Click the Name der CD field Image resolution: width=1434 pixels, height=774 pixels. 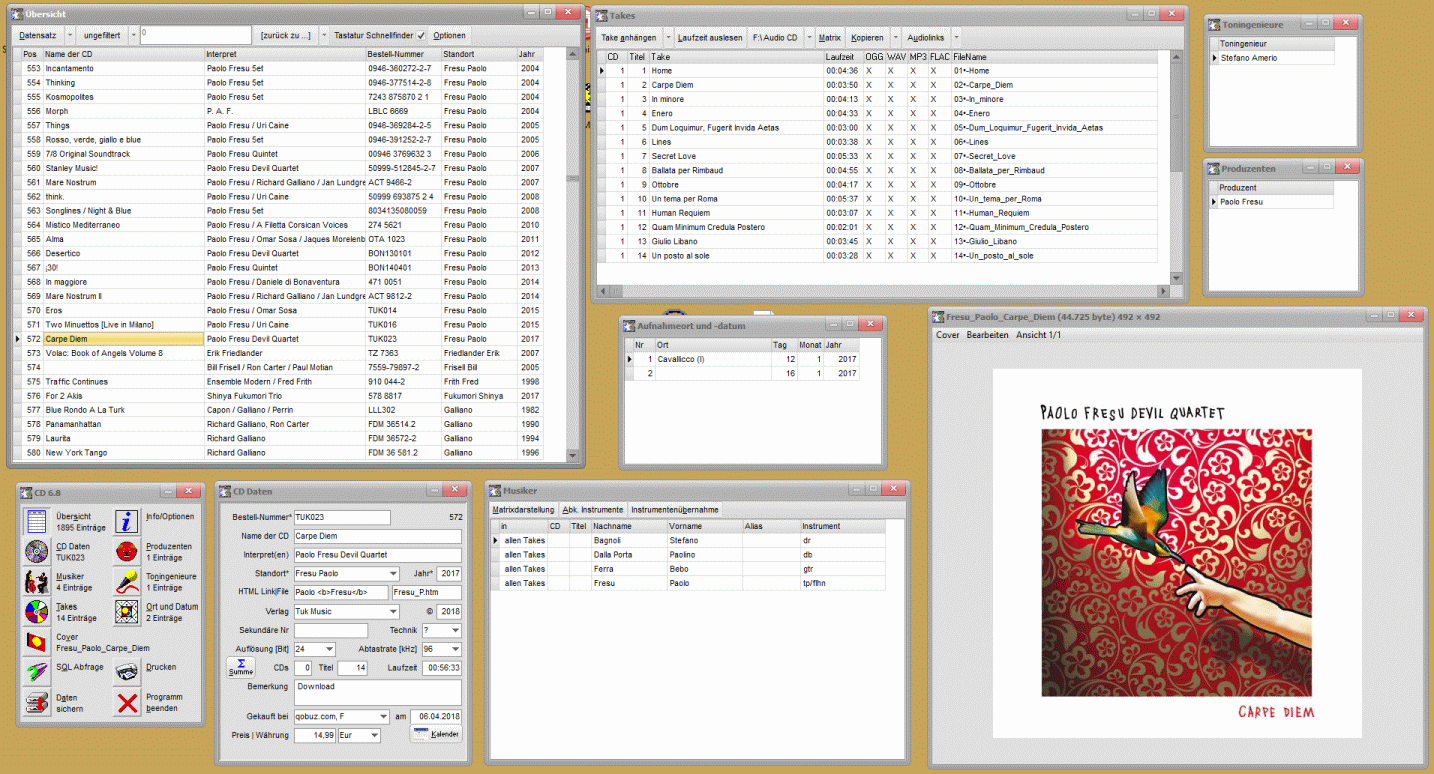pos(377,536)
